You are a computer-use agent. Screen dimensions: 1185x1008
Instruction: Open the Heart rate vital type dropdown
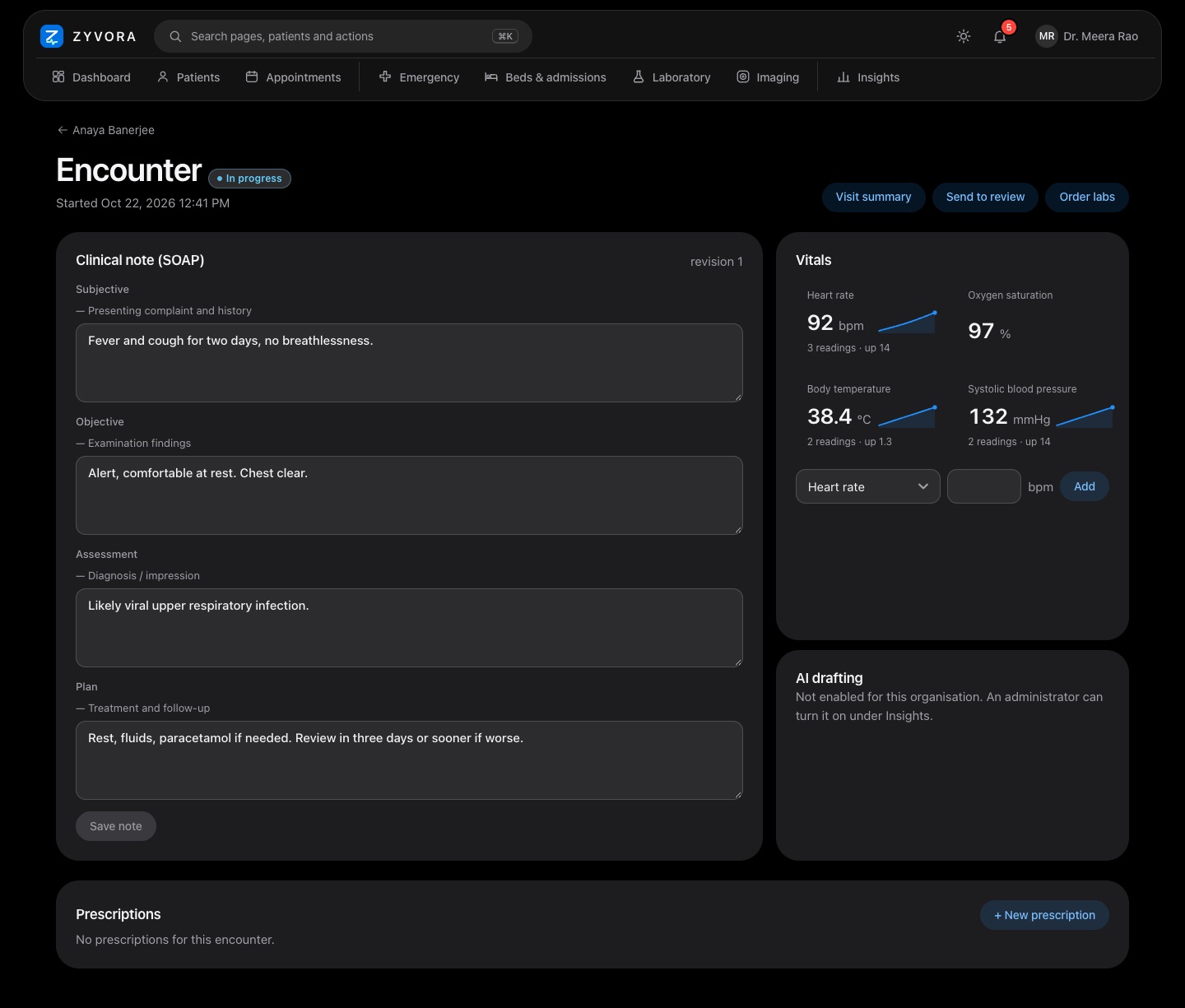tap(867, 486)
